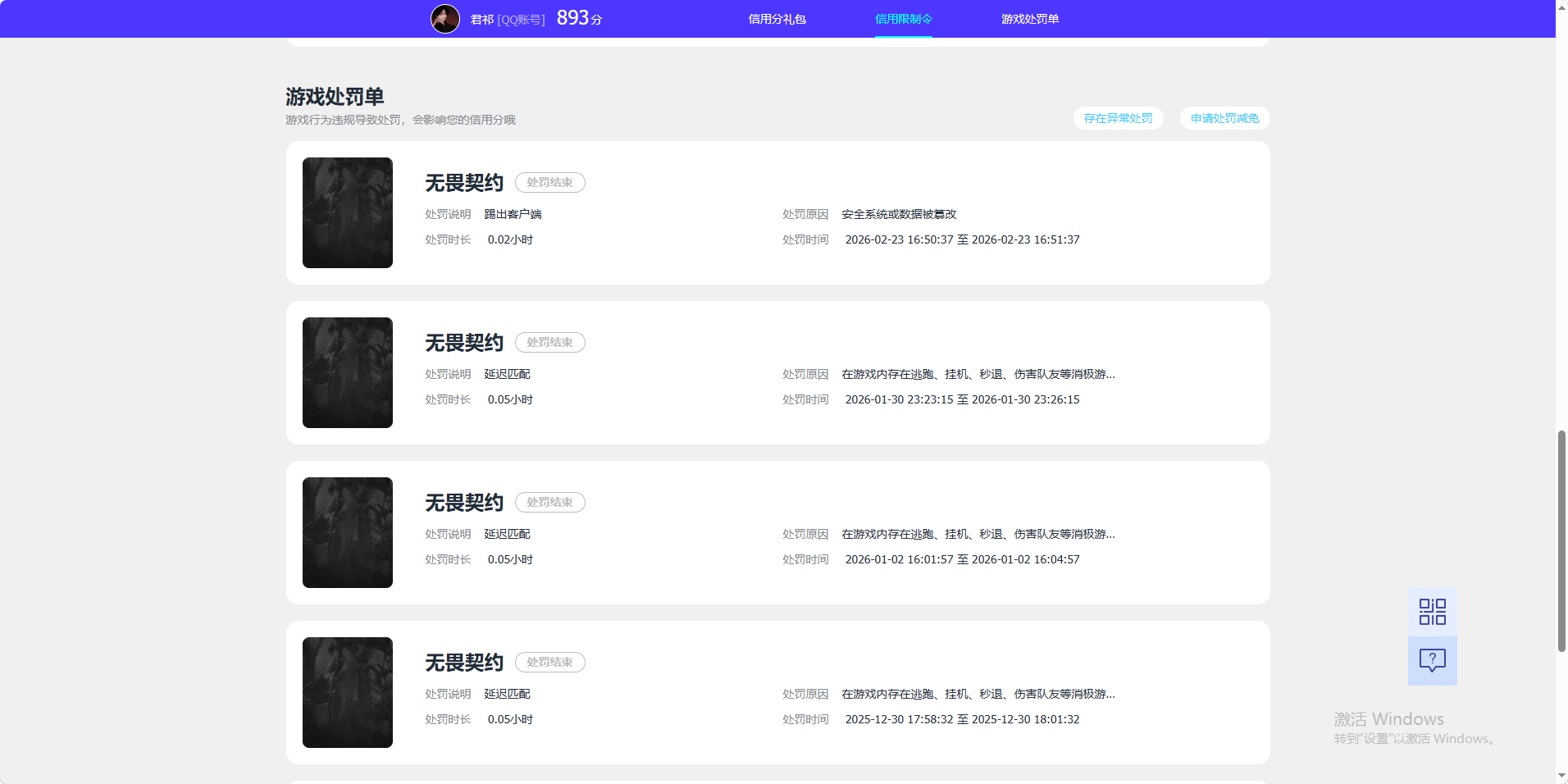Click the 处罚结束 badge on the first record
1568x784 pixels.
point(549,182)
